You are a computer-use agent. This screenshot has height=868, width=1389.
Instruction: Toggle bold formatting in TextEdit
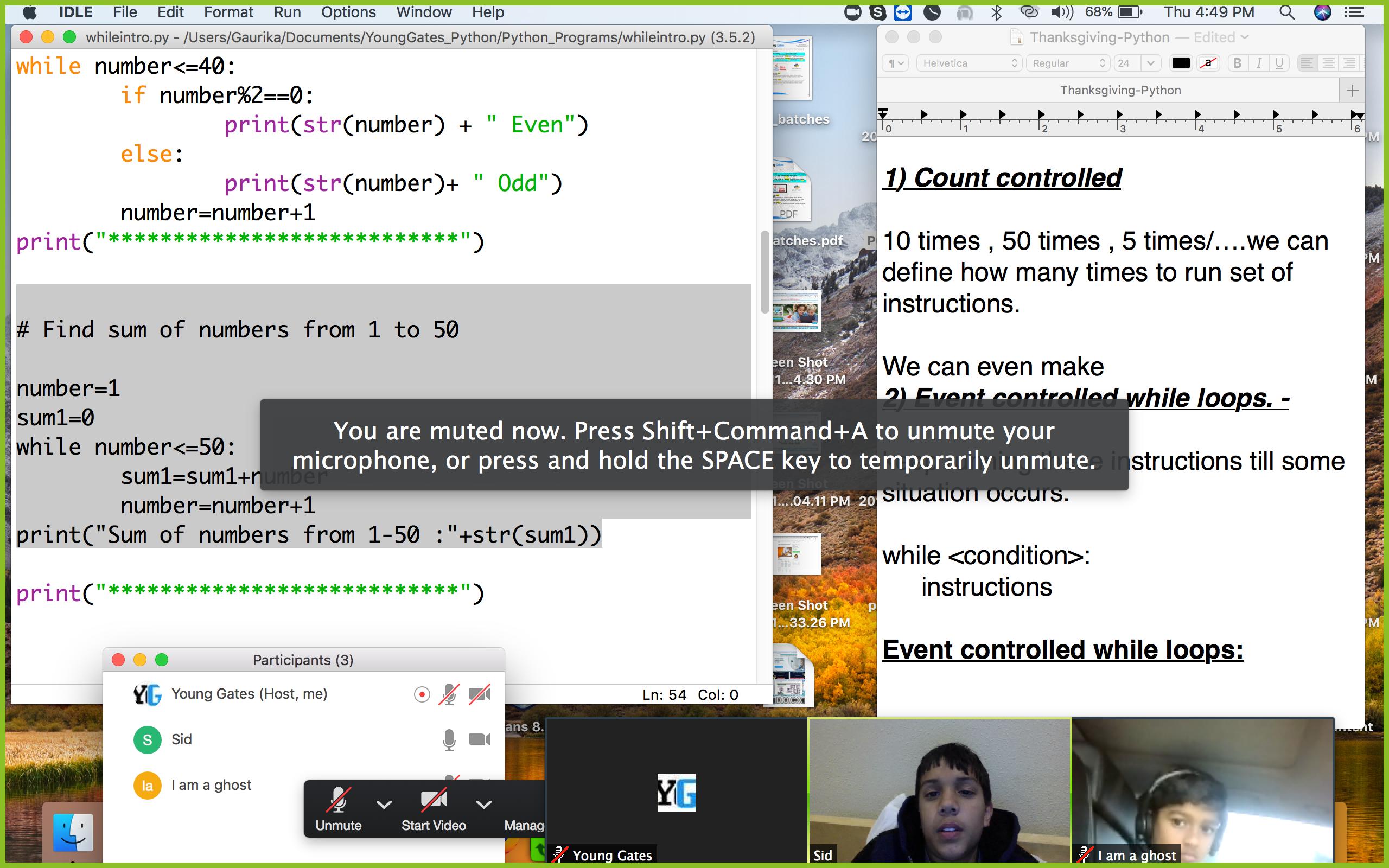click(1238, 63)
